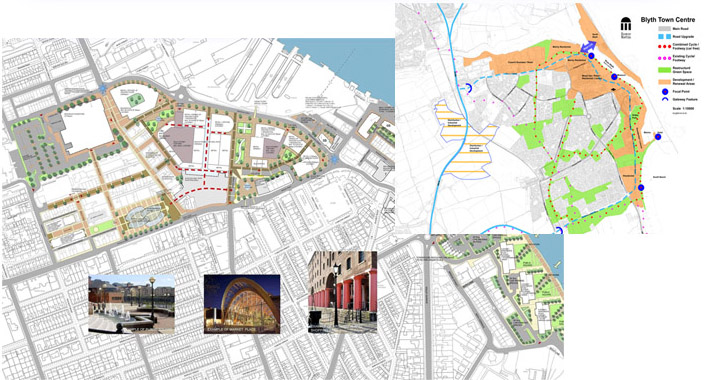The width and height of the screenshot is (705, 380).
Task: Click the striped yellow industrial development zone
Action: (465, 139)
